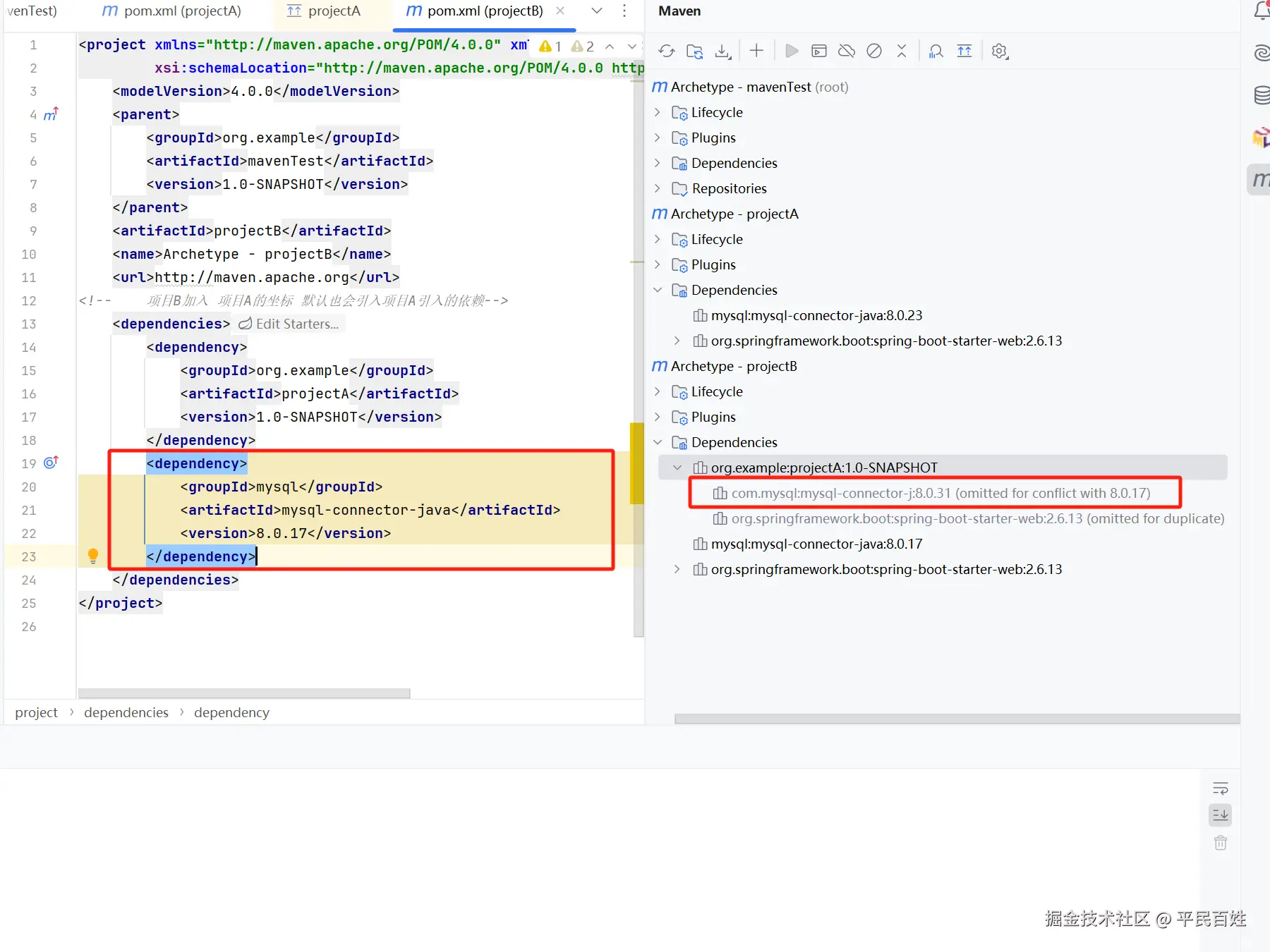Collapse Dependencies under Archetype - projectB
This screenshot has width=1270, height=952.
(658, 442)
